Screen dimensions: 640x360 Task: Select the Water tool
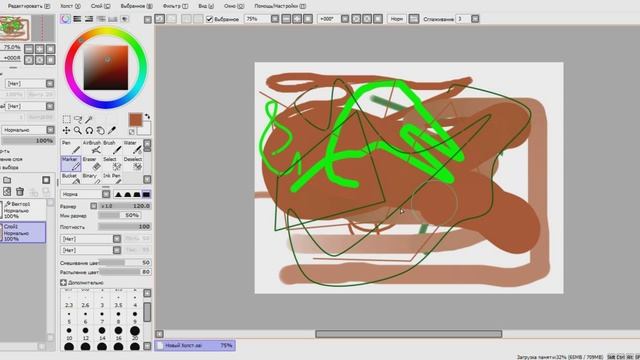pyautogui.click(x=132, y=148)
